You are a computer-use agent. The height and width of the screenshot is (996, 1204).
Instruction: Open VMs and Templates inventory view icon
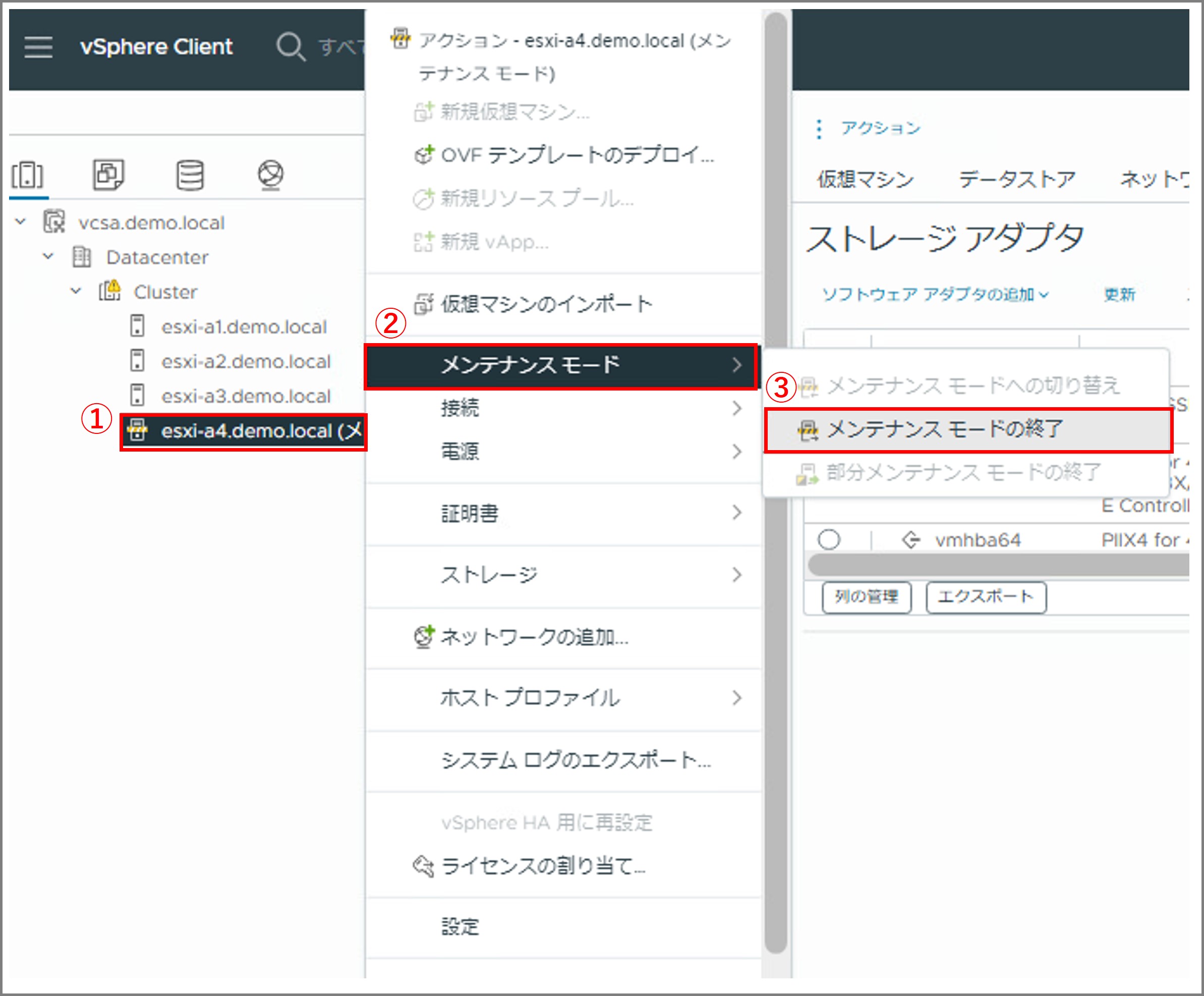[108, 174]
